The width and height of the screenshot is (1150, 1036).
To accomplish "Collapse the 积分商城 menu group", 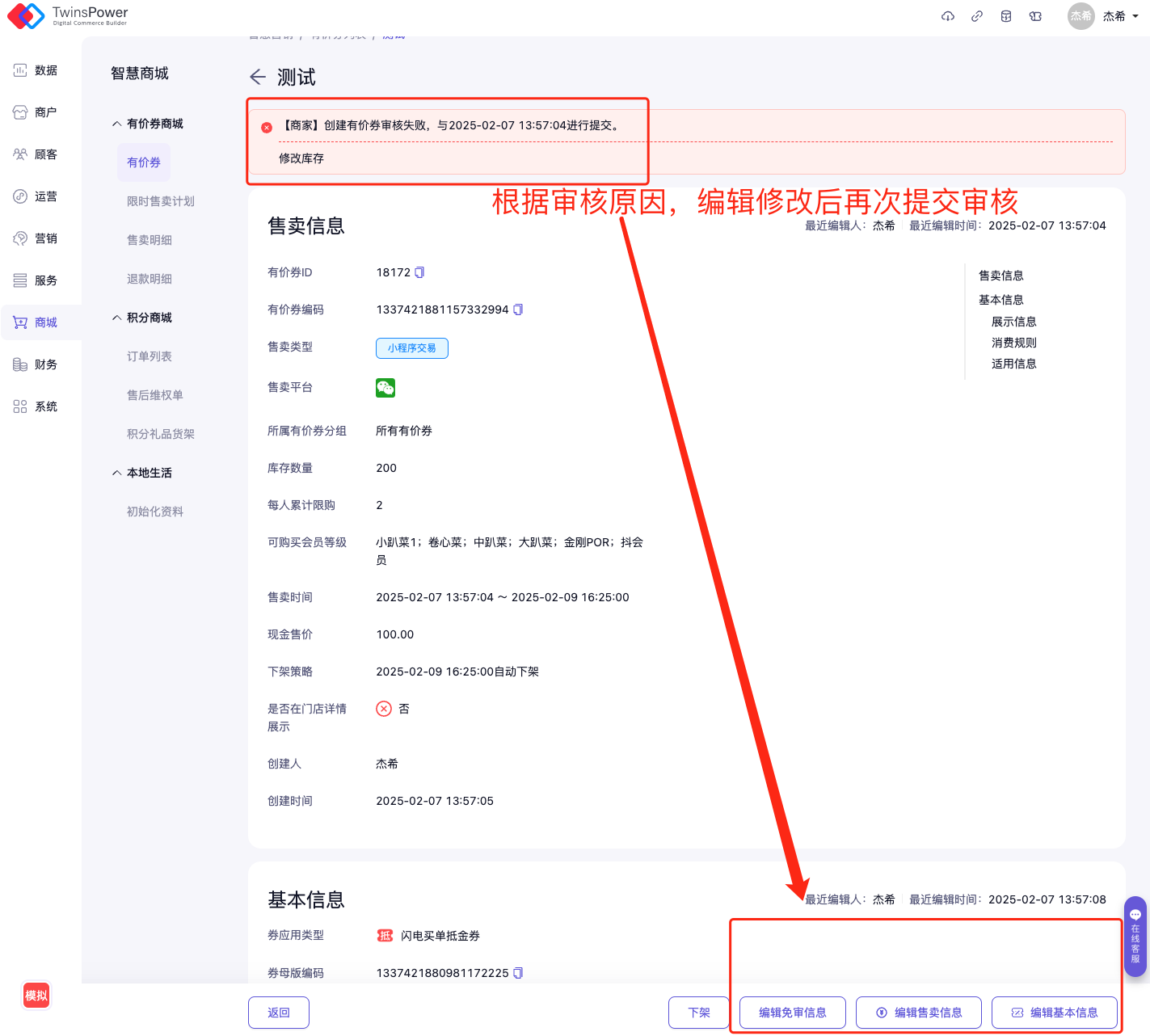I will [x=117, y=318].
